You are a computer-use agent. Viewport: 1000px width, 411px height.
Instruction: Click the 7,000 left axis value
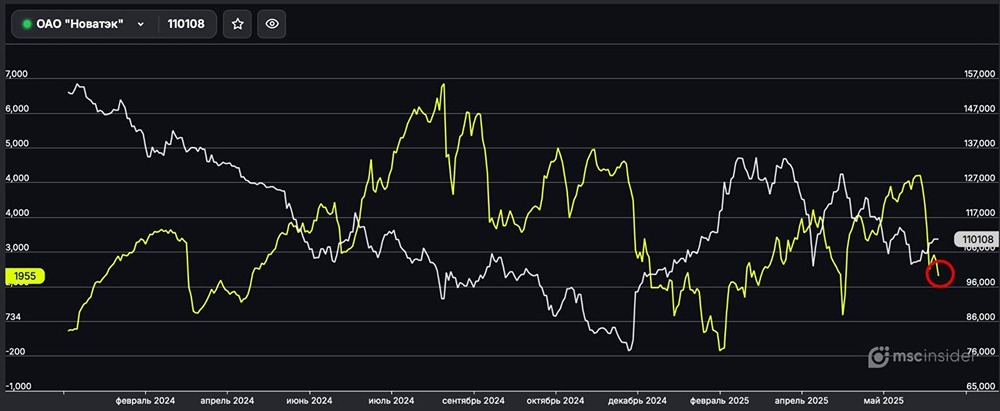pos(17,75)
